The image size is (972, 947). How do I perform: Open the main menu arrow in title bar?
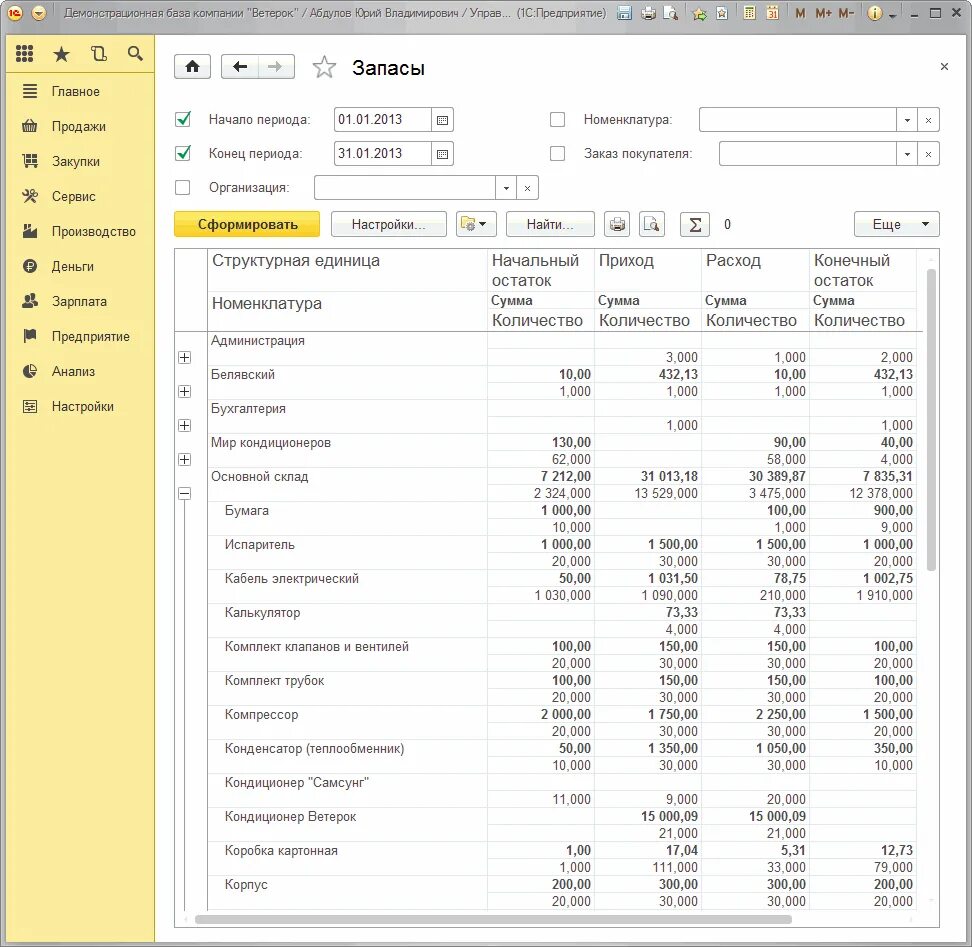[38, 13]
